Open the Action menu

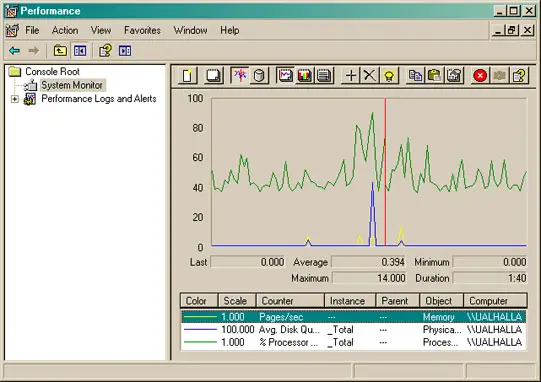[65, 30]
